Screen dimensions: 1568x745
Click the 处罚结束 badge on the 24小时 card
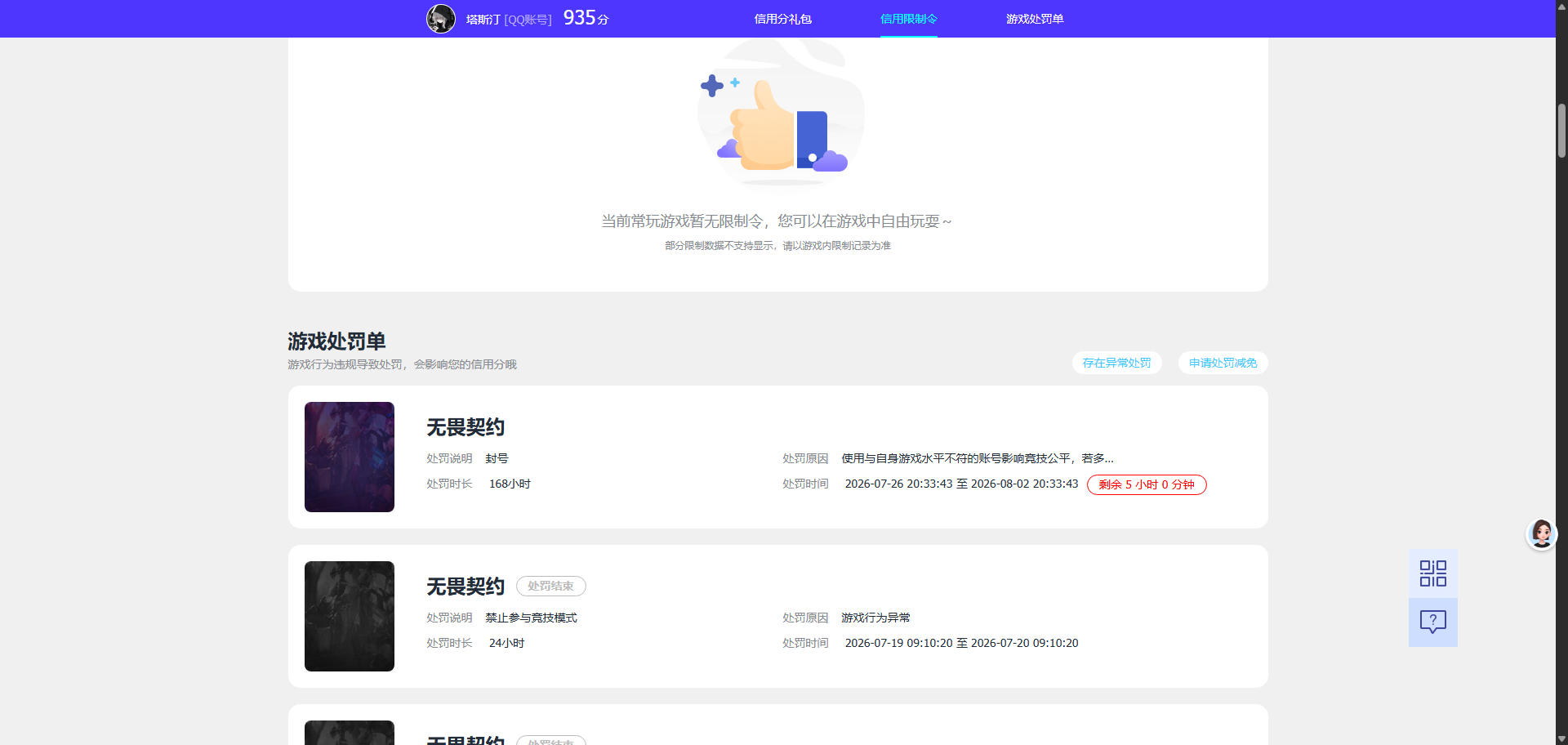[x=550, y=586]
